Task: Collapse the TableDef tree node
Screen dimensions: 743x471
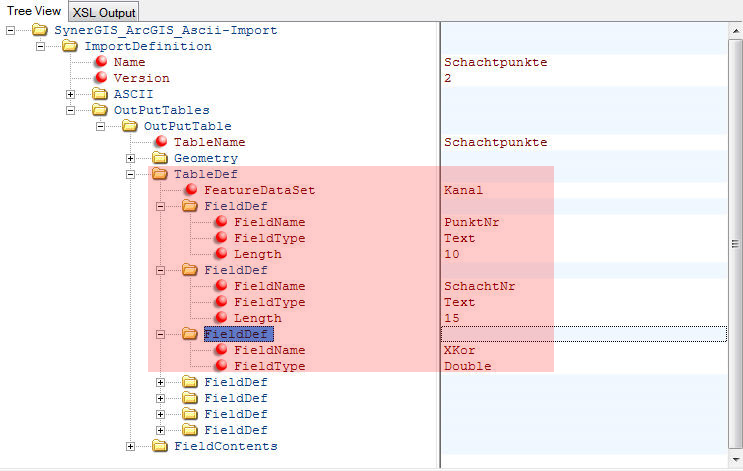Action: pyautogui.click(x=131, y=174)
